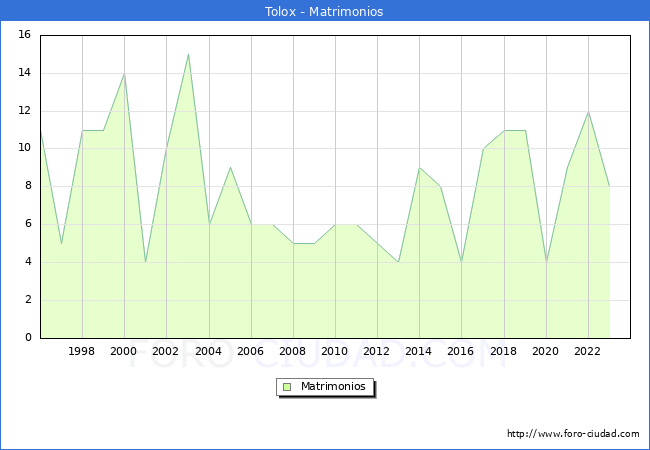Click the Matrimonios legend label
The height and width of the screenshot is (450, 650).
click(333, 386)
